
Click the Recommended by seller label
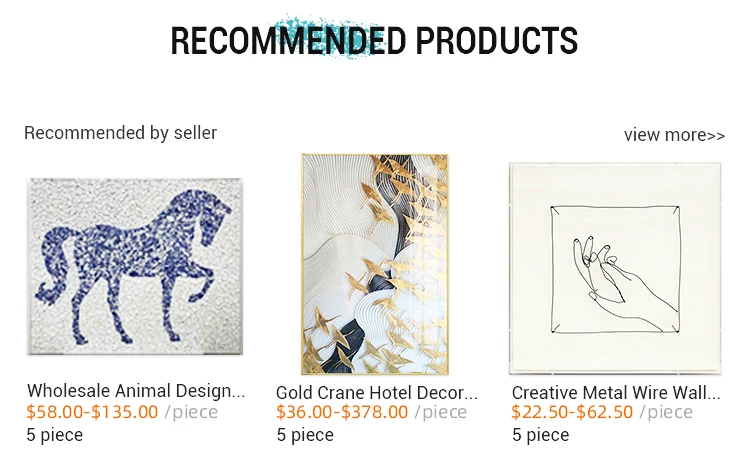(x=120, y=133)
